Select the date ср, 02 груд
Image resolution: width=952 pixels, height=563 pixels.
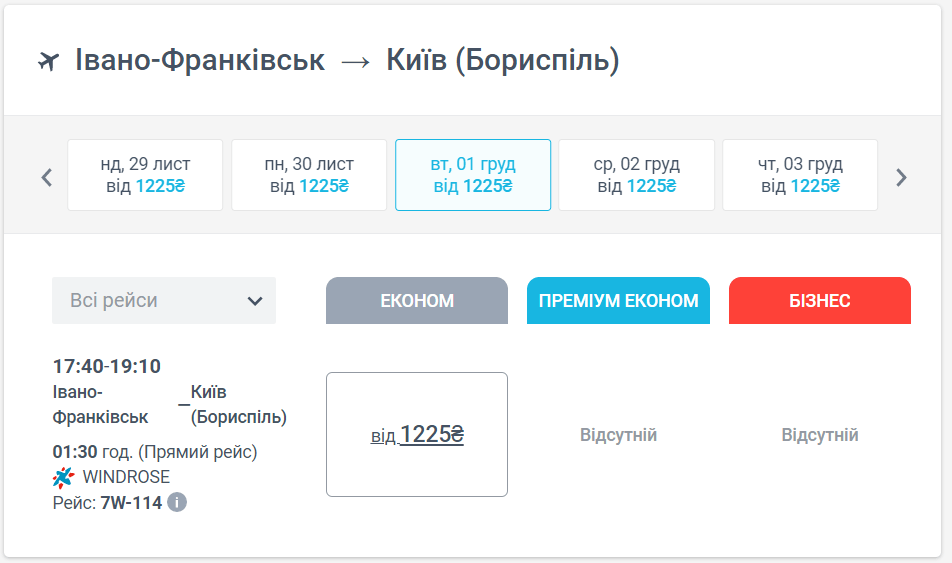(636, 175)
